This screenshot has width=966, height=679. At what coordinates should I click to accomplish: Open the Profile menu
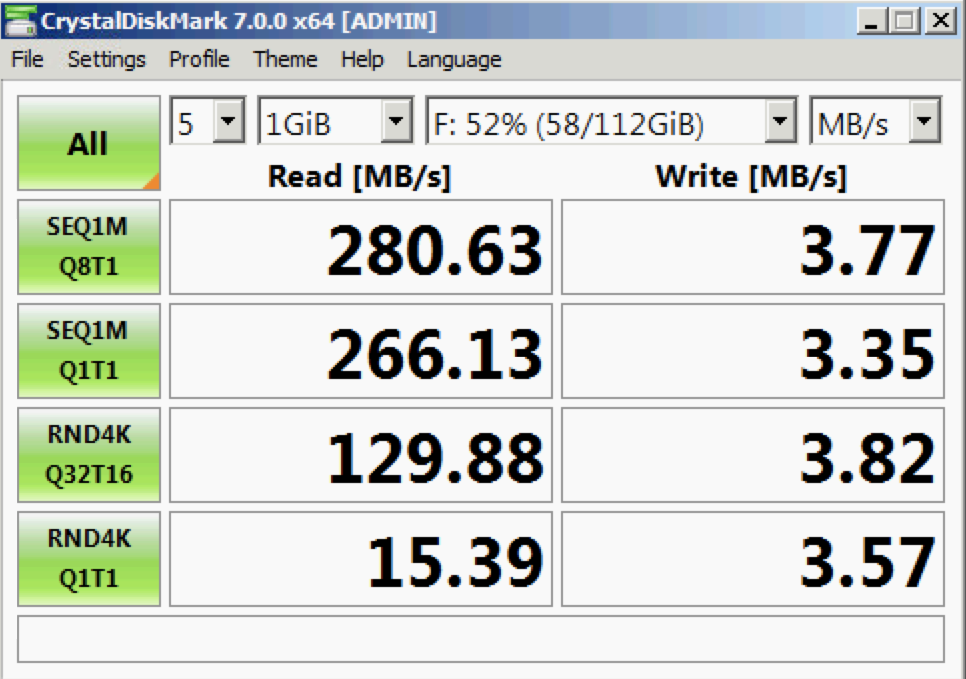coord(199,59)
